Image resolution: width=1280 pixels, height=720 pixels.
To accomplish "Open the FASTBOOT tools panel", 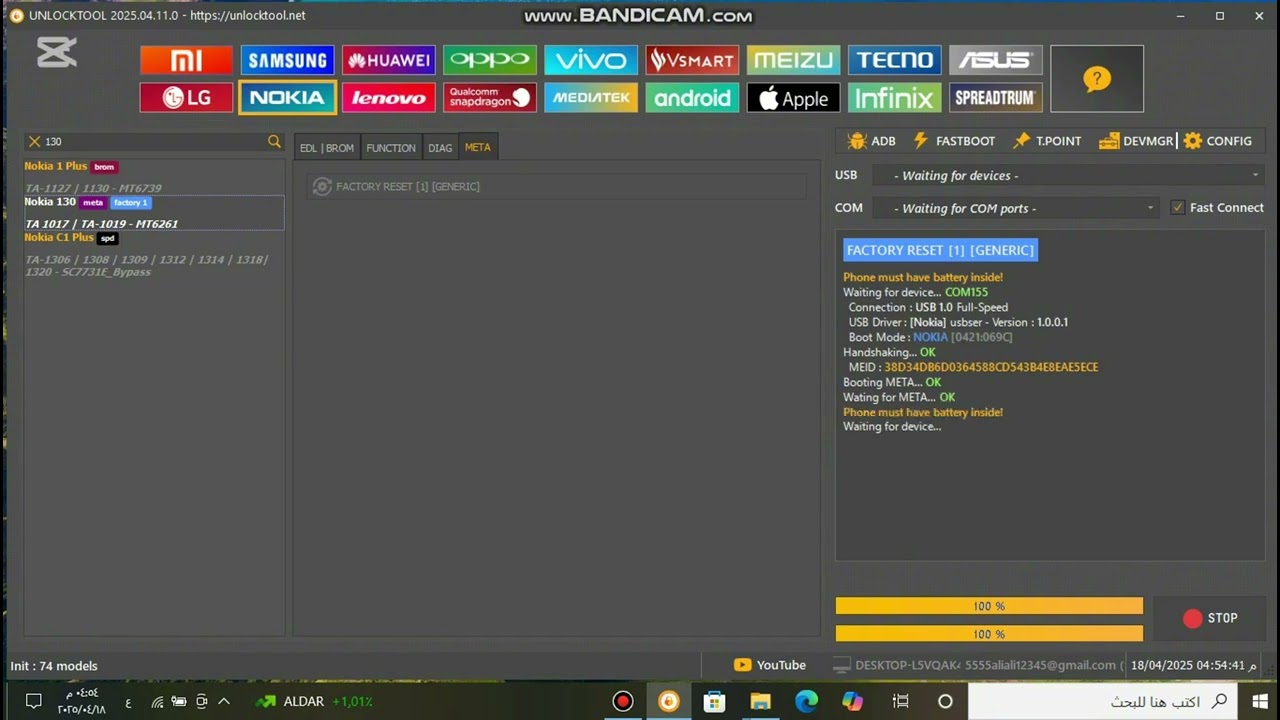I will pos(954,141).
